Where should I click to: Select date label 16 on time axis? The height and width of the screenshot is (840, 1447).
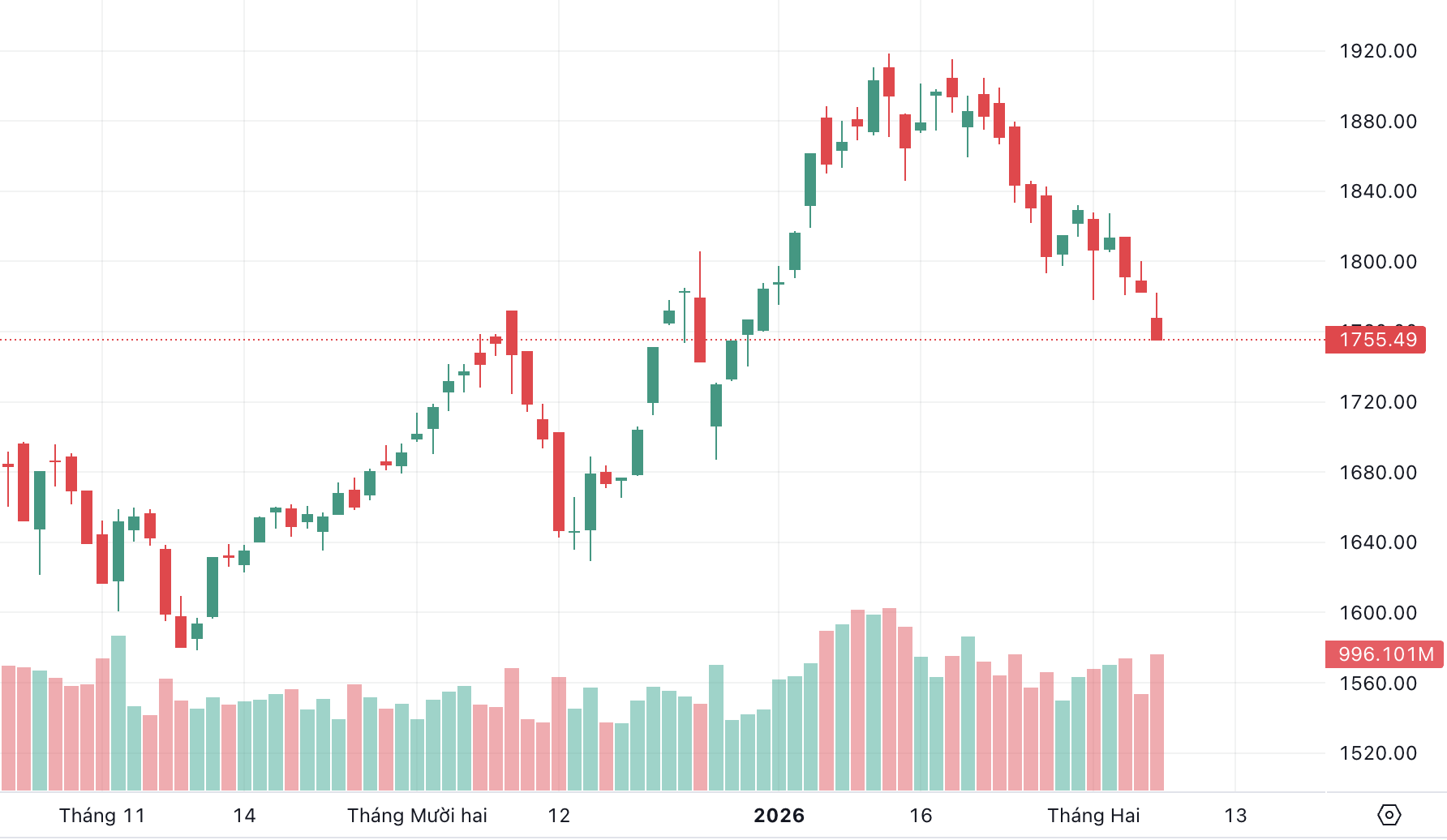tap(921, 816)
